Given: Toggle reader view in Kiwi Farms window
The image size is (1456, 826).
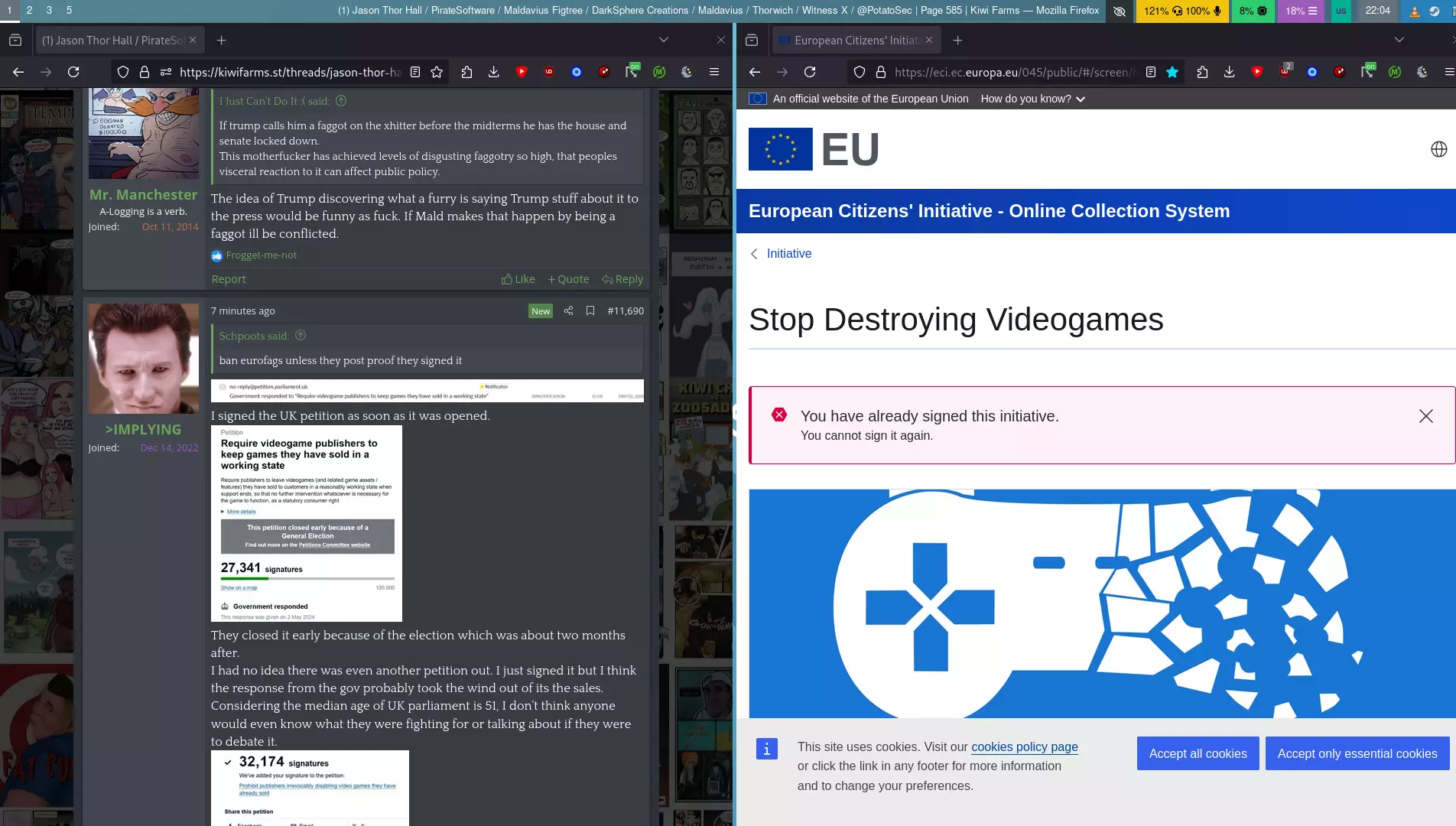Looking at the screenshot, I should 415,72.
